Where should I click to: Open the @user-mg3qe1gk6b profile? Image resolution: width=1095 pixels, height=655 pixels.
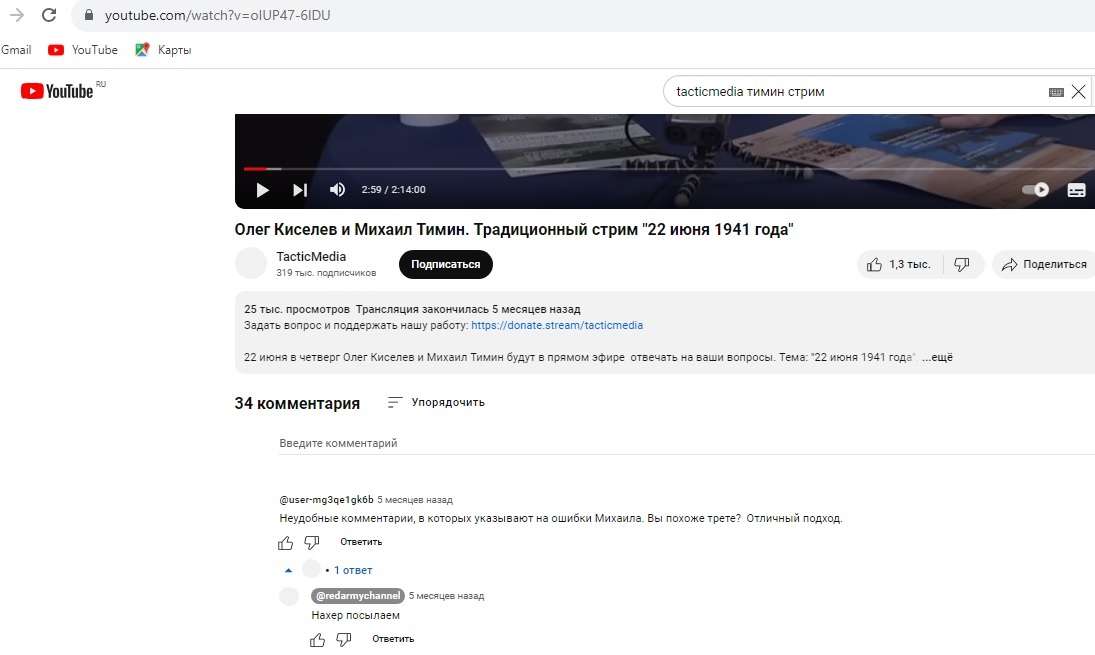(x=326, y=500)
